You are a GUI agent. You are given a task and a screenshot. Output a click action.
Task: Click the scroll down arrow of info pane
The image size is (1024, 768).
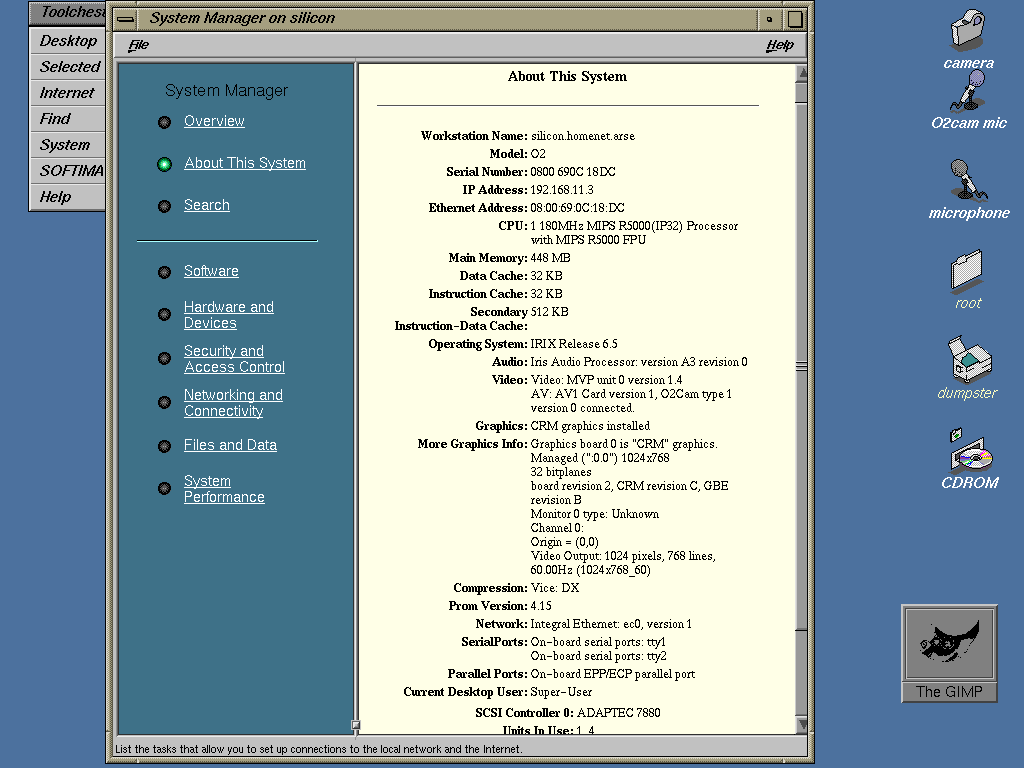[801, 724]
